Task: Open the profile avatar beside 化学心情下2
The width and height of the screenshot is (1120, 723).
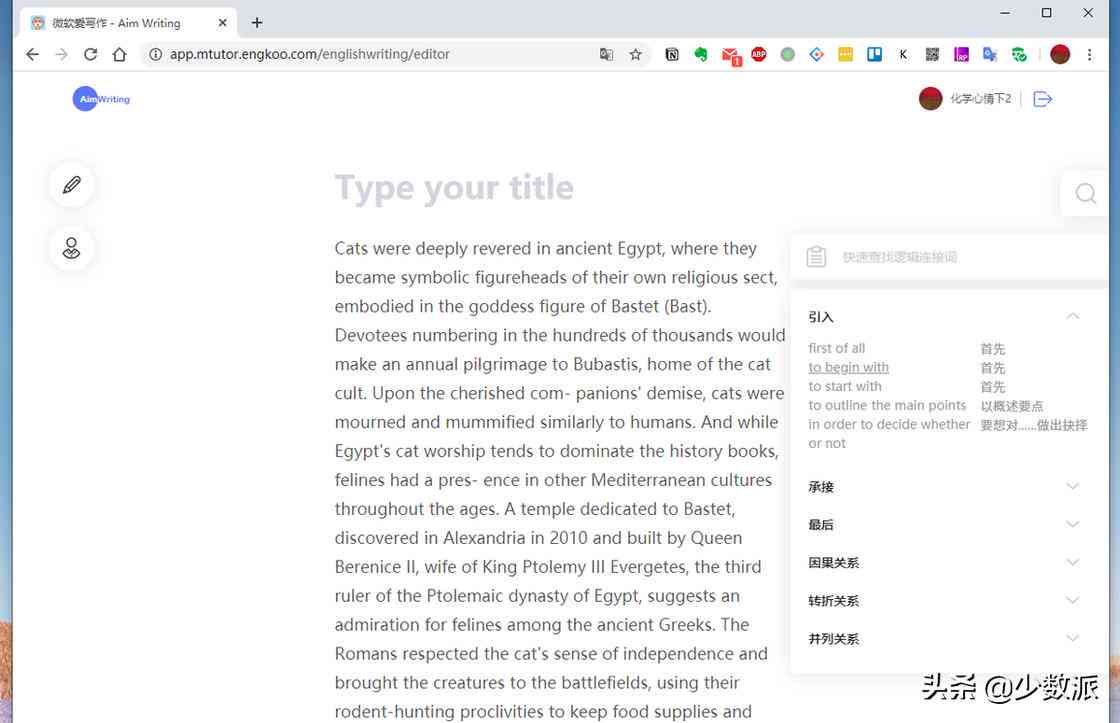Action: point(930,99)
